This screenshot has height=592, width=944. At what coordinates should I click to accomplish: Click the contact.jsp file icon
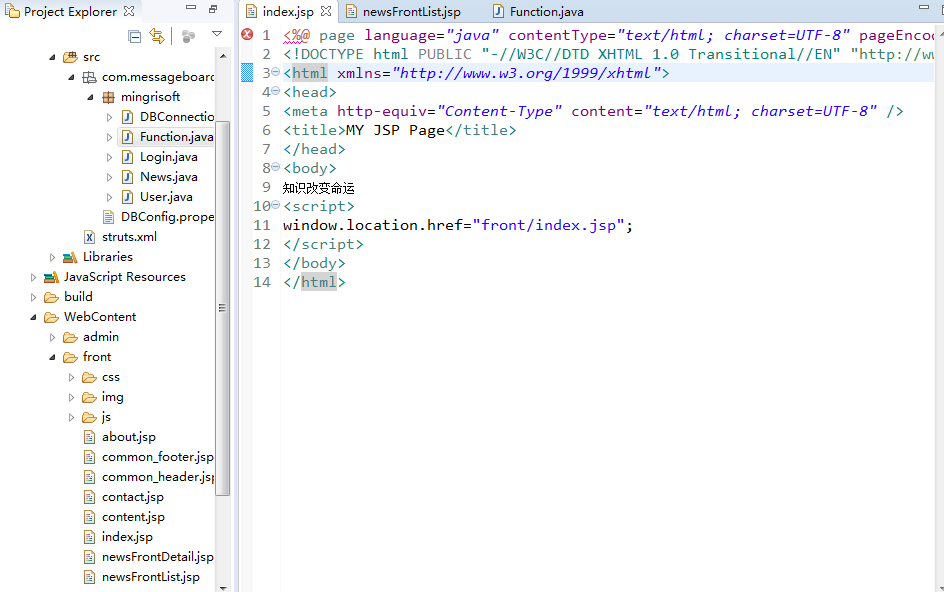(89, 497)
